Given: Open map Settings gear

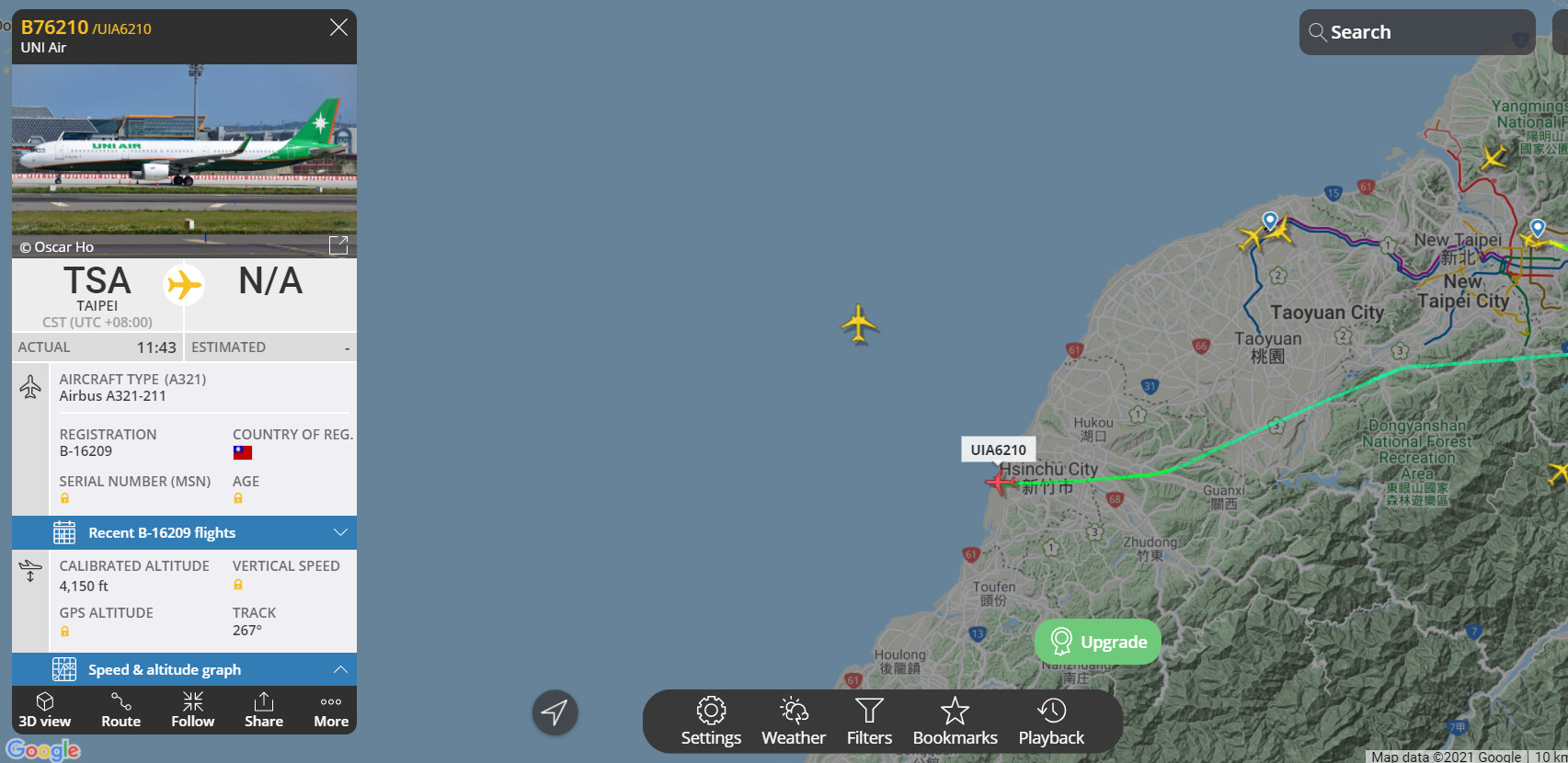Looking at the screenshot, I should (x=711, y=722).
